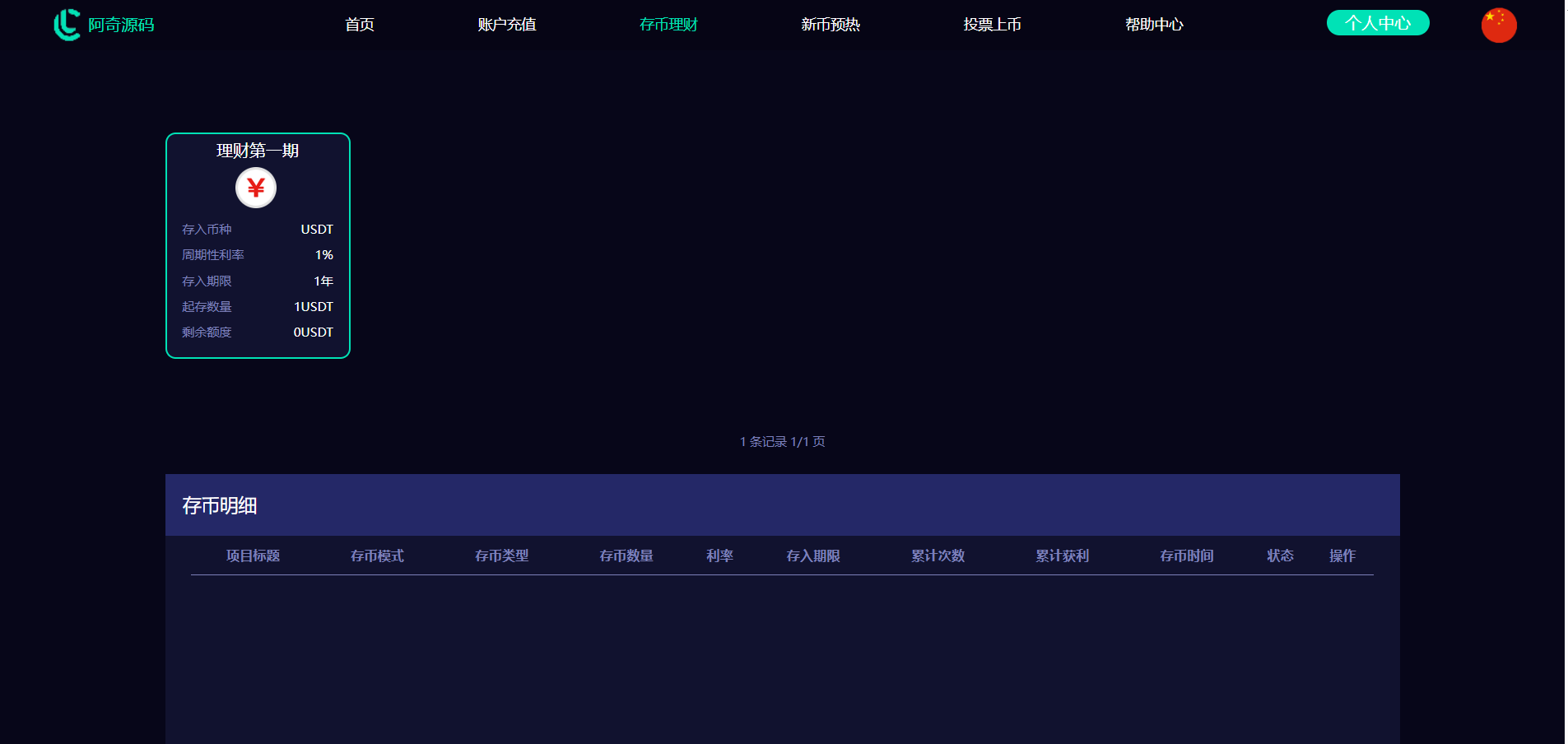The height and width of the screenshot is (744, 1568).
Task: Click the 累计获利 column header
Action: [1063, 556]
